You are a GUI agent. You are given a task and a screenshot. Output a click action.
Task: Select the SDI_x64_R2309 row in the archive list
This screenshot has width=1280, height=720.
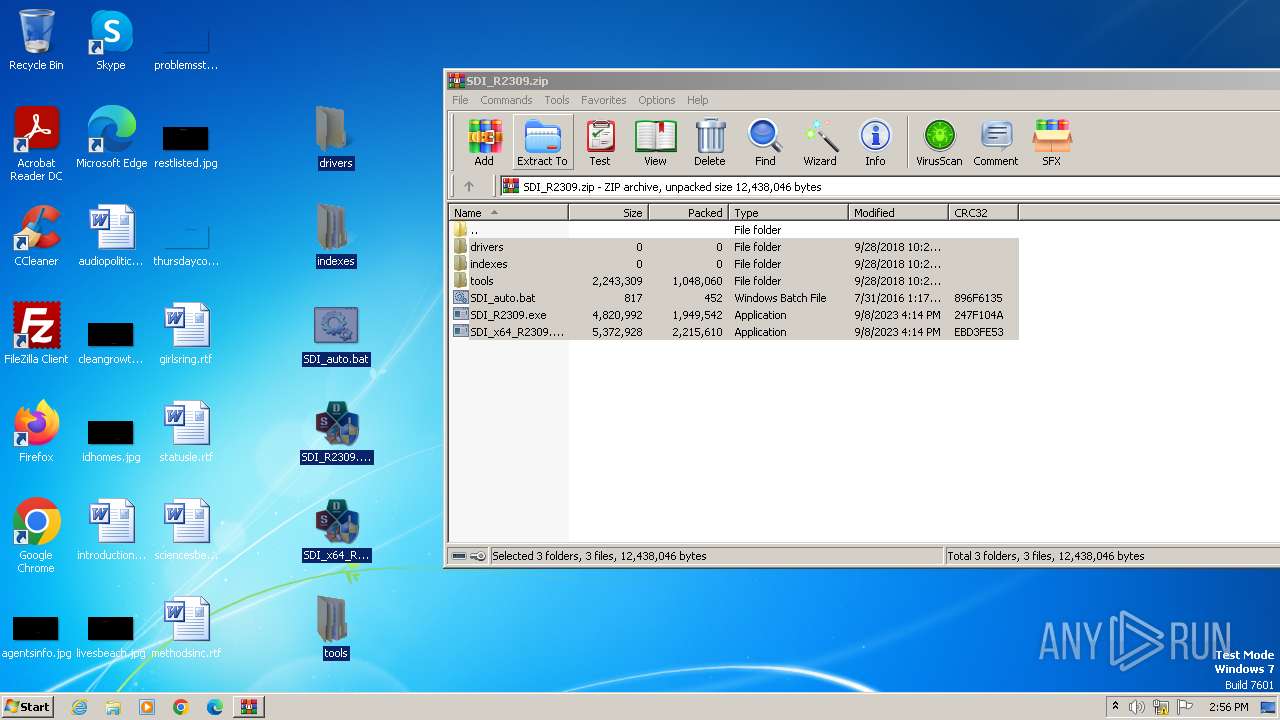[x=734, y=332]
